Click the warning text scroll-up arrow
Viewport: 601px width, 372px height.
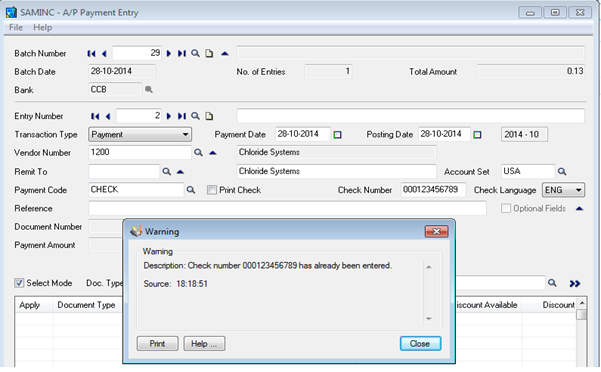click(x=429, y=267)
